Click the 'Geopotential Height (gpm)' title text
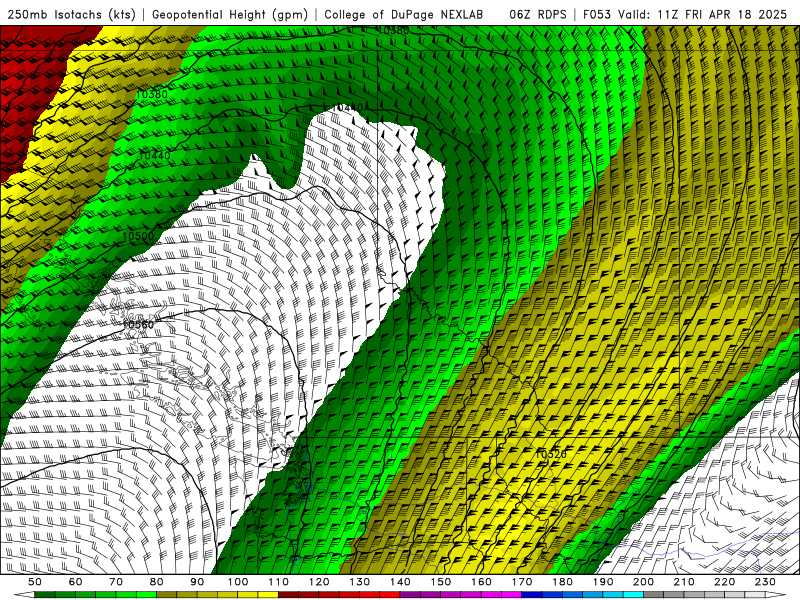This screenshot has height=600, width=800. (230, 15)
